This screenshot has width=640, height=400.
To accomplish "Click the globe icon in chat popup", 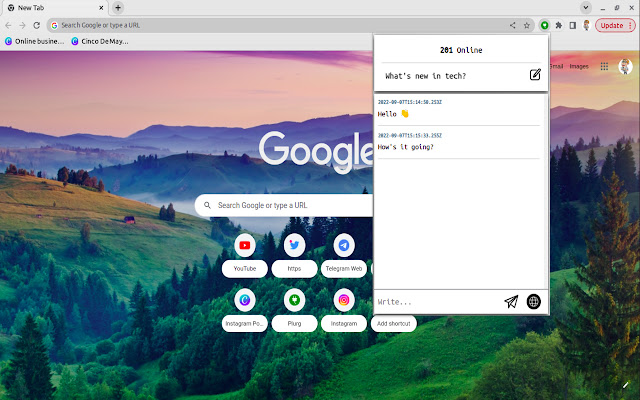I will pos(533,302).
